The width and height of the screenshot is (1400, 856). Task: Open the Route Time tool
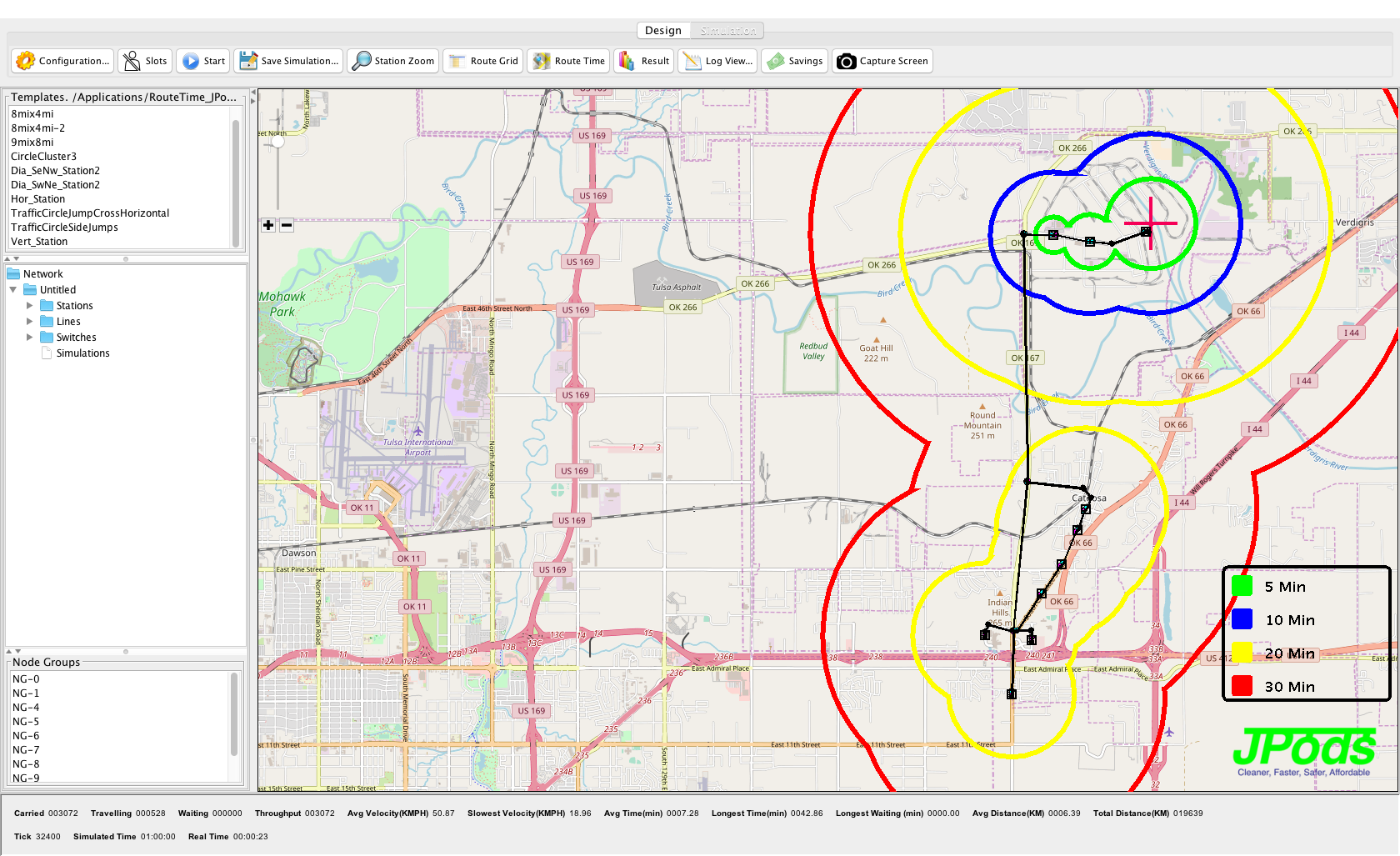pos(542,61)
